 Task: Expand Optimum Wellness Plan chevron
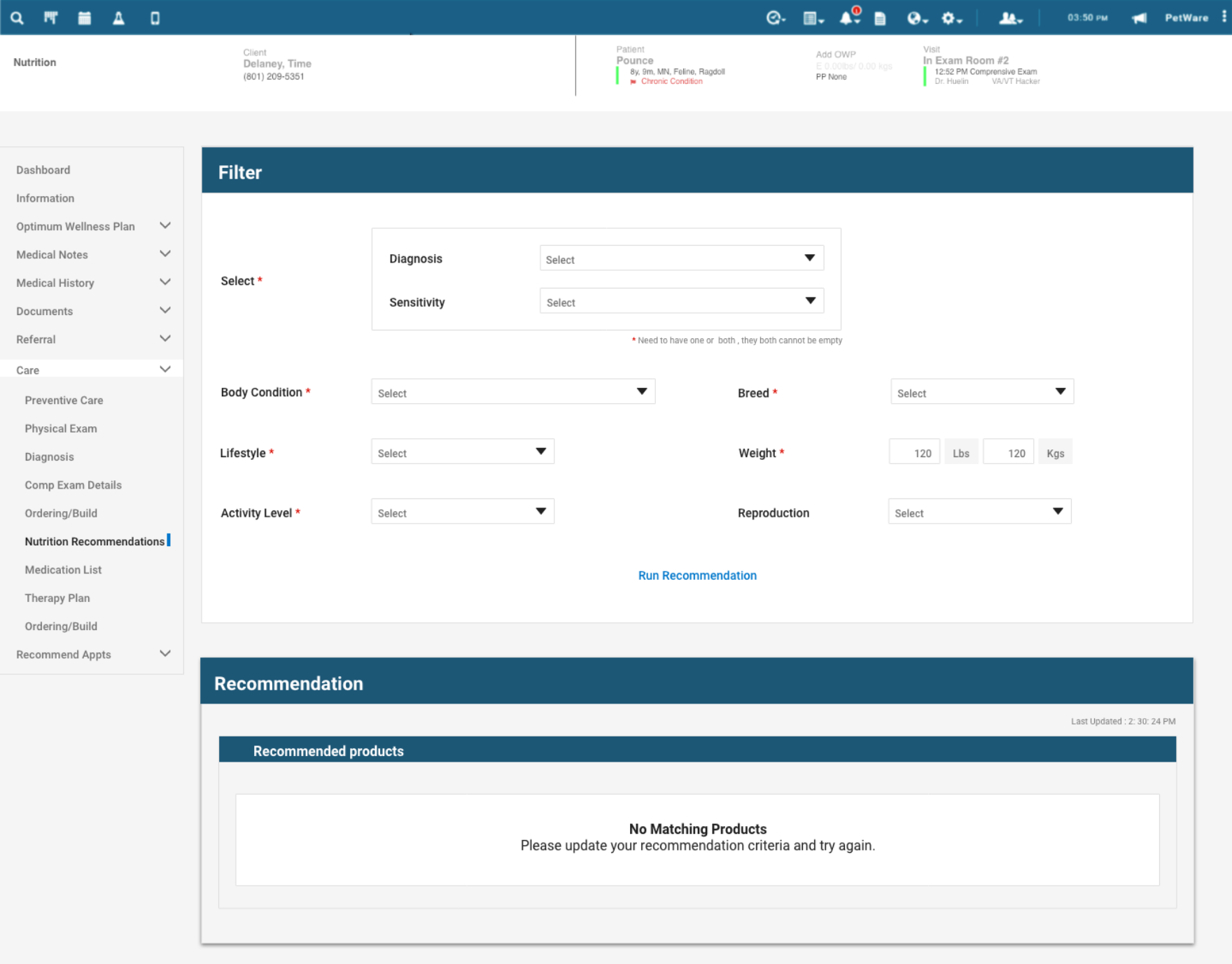click(x=165, y=225)
